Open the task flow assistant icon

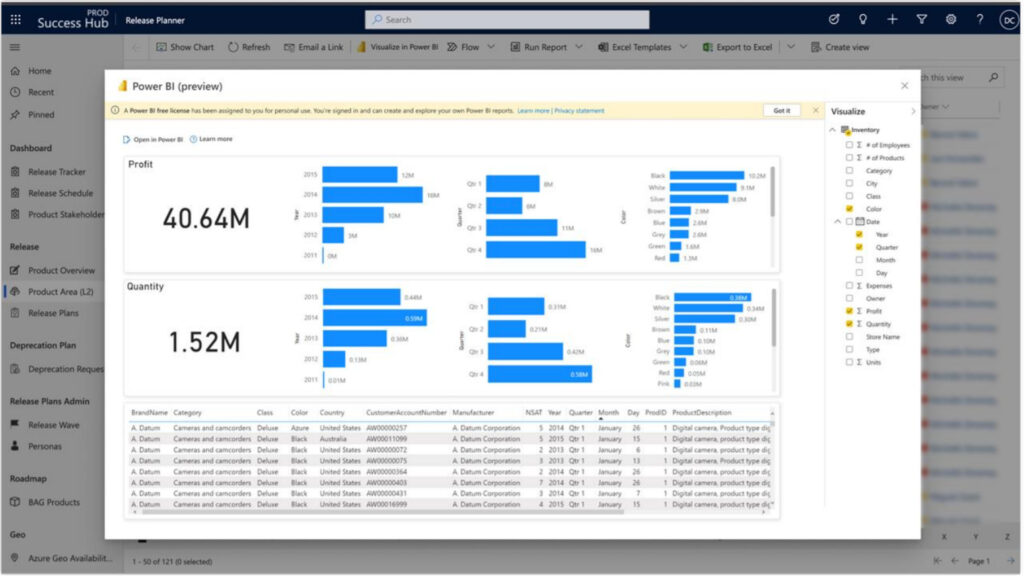click(x=834, y=20)
